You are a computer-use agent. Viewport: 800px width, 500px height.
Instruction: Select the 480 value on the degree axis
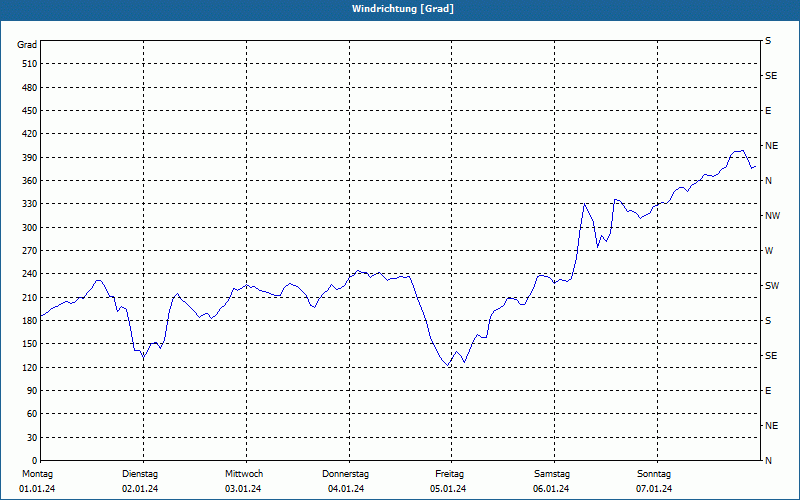[29, 88]
